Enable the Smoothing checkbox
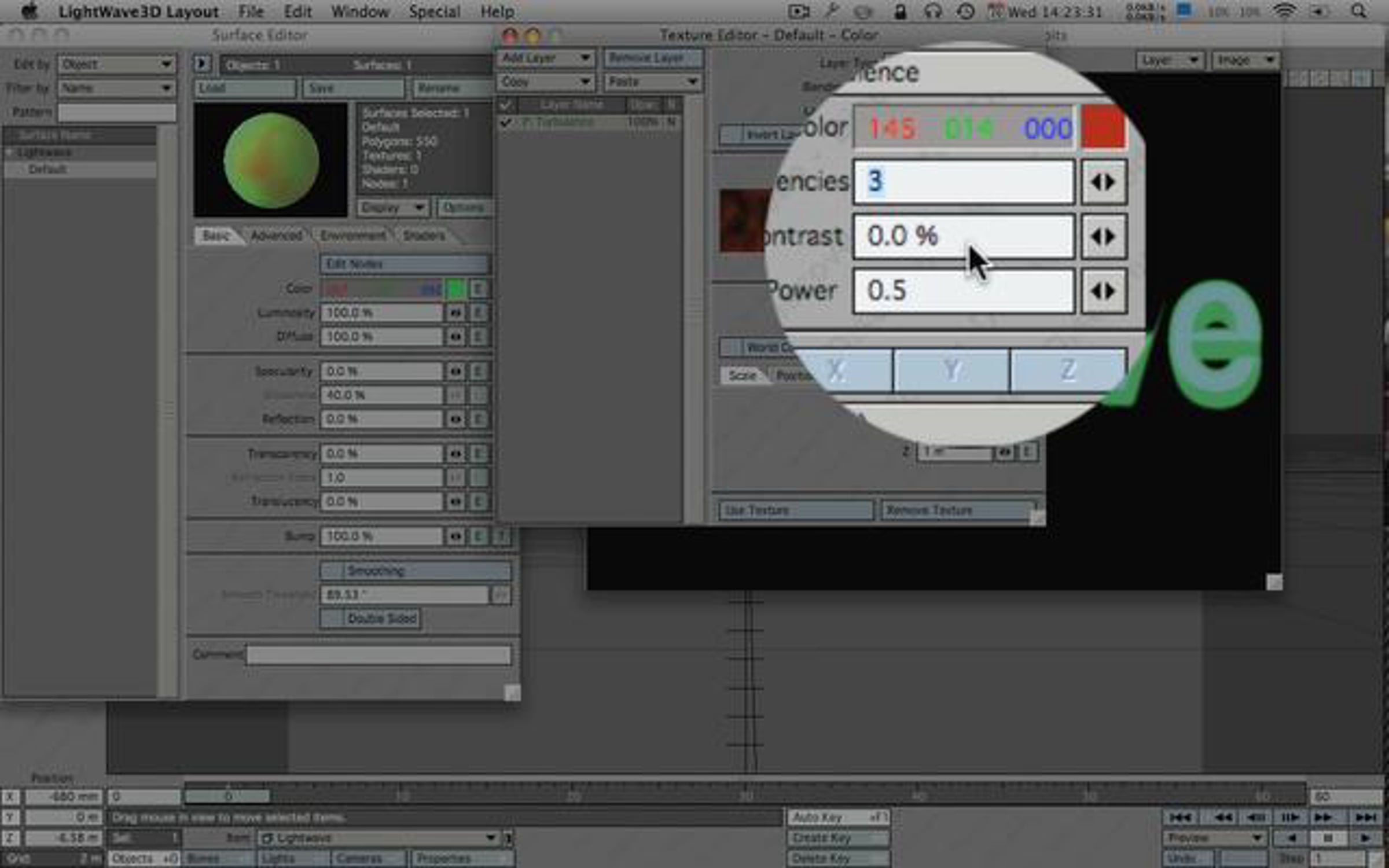Viewport: 1389px width, 868px height. 333,571
